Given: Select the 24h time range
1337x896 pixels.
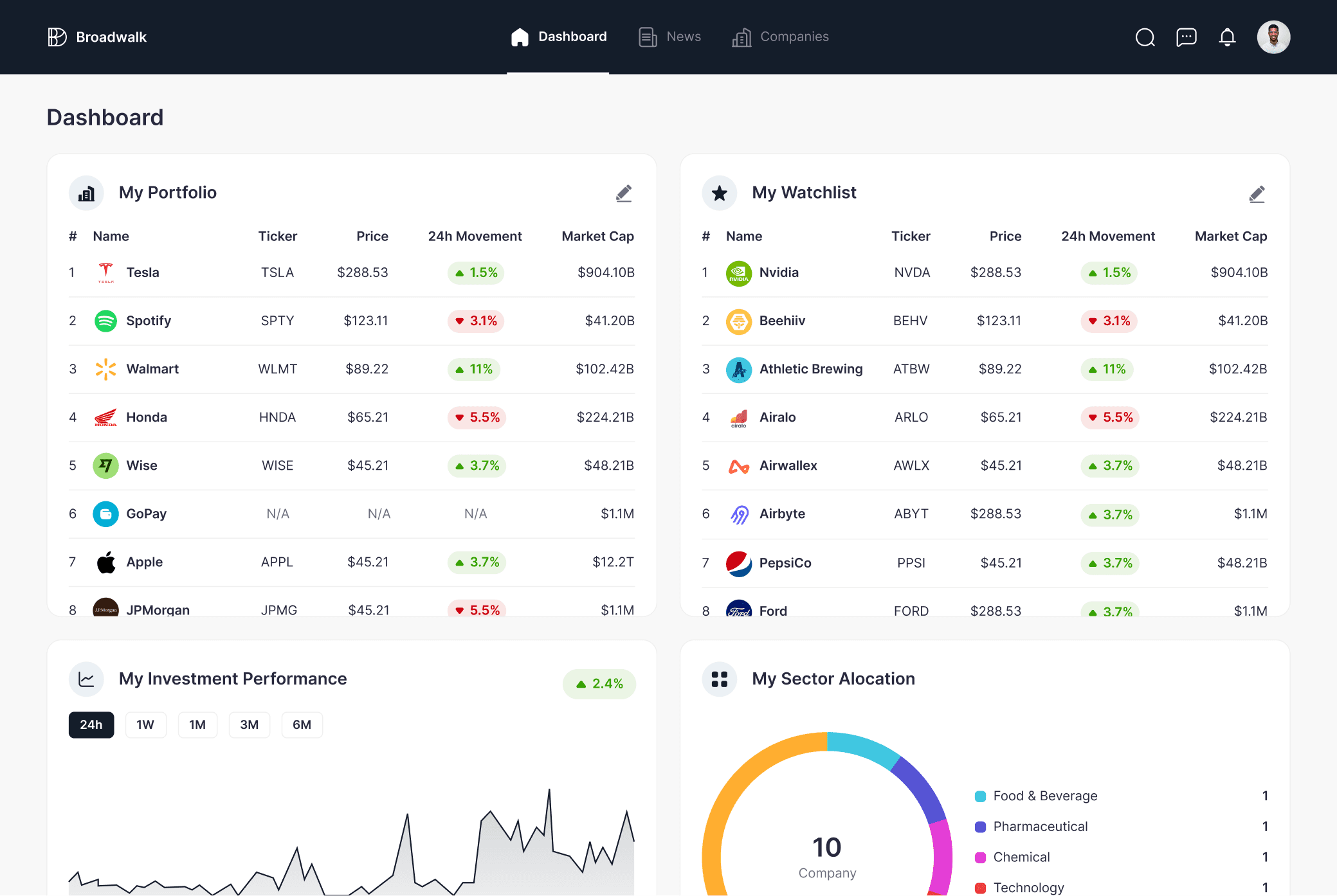Looking at the screenshot, I should tap(91, 725).
